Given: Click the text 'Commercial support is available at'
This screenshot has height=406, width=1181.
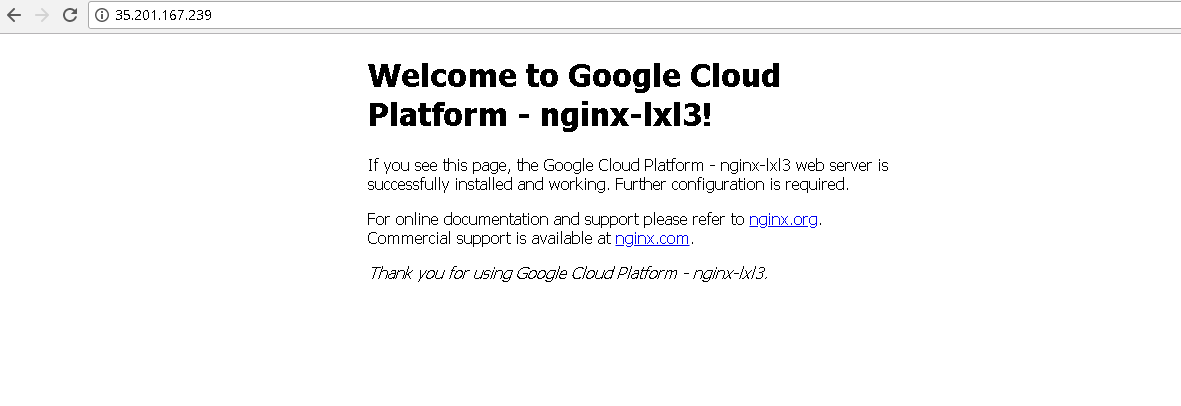Looking at the screenshot, I should tap(489, 239).
